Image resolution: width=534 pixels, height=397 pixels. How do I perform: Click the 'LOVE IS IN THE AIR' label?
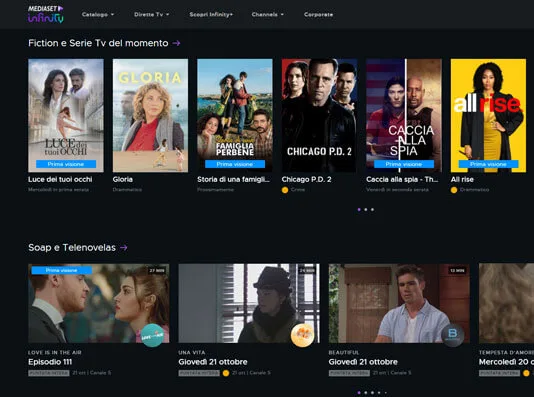point(55,352)
